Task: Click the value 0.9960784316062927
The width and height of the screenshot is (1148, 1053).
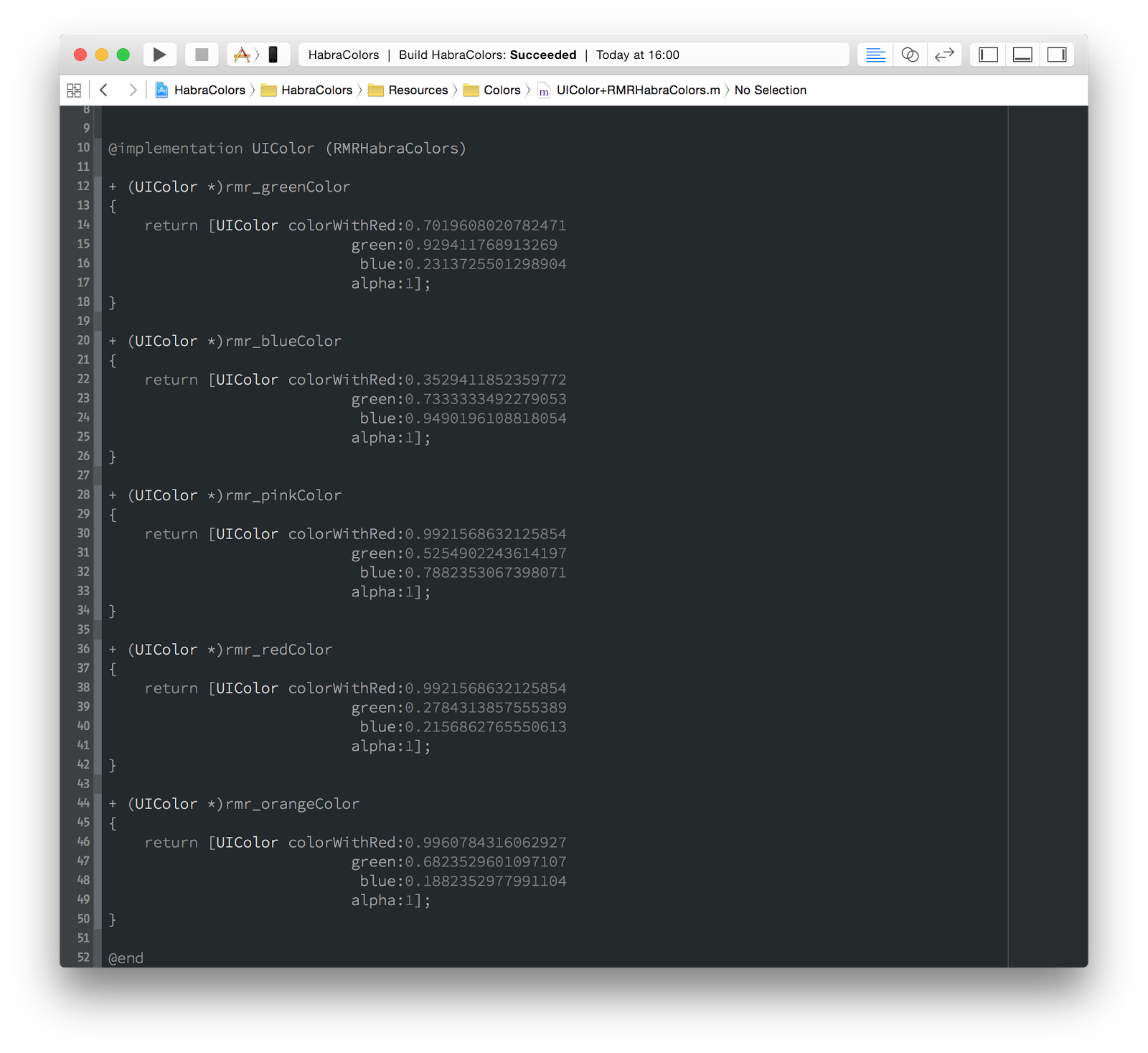Action: click(486, 843)
